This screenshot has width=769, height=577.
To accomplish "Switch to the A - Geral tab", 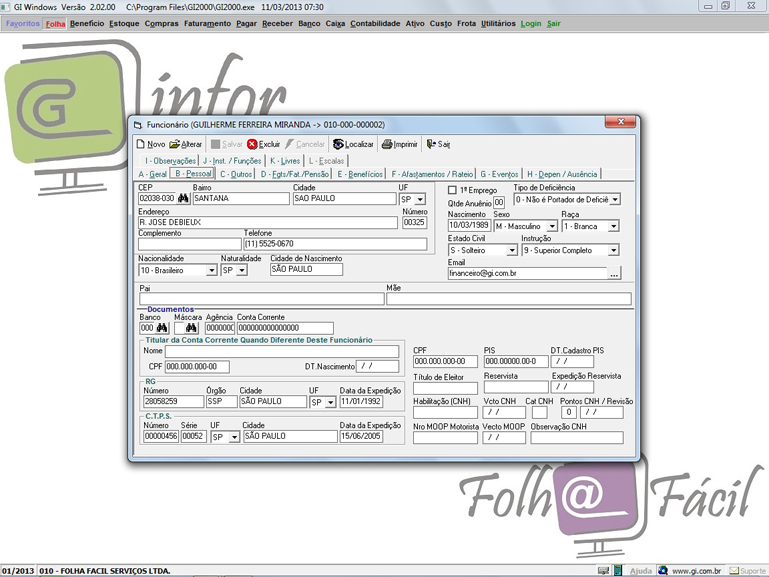I will (153, 174).
